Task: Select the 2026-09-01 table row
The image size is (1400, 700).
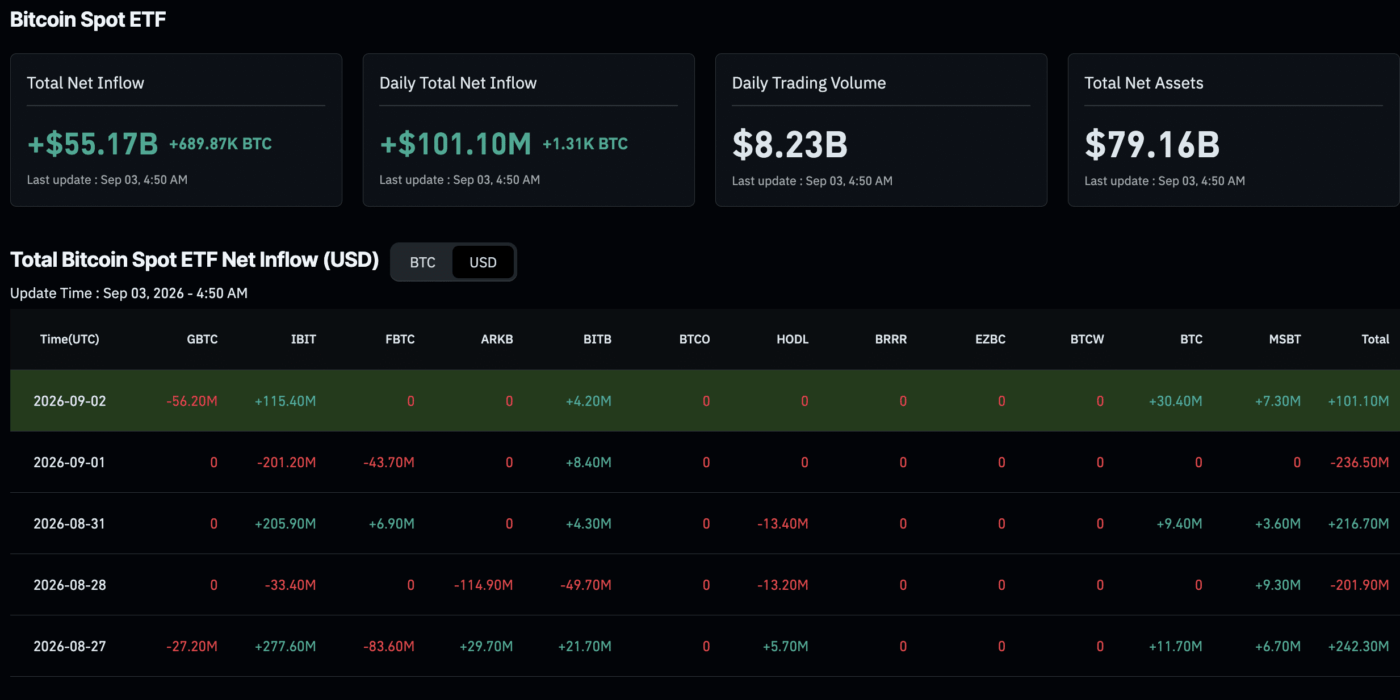Action: pos(705,462)
